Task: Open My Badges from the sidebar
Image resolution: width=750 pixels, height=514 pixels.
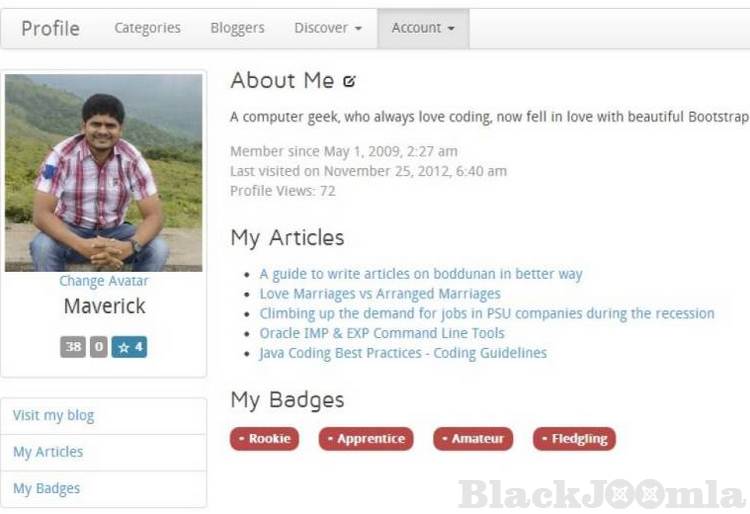Action: (47, 489)
